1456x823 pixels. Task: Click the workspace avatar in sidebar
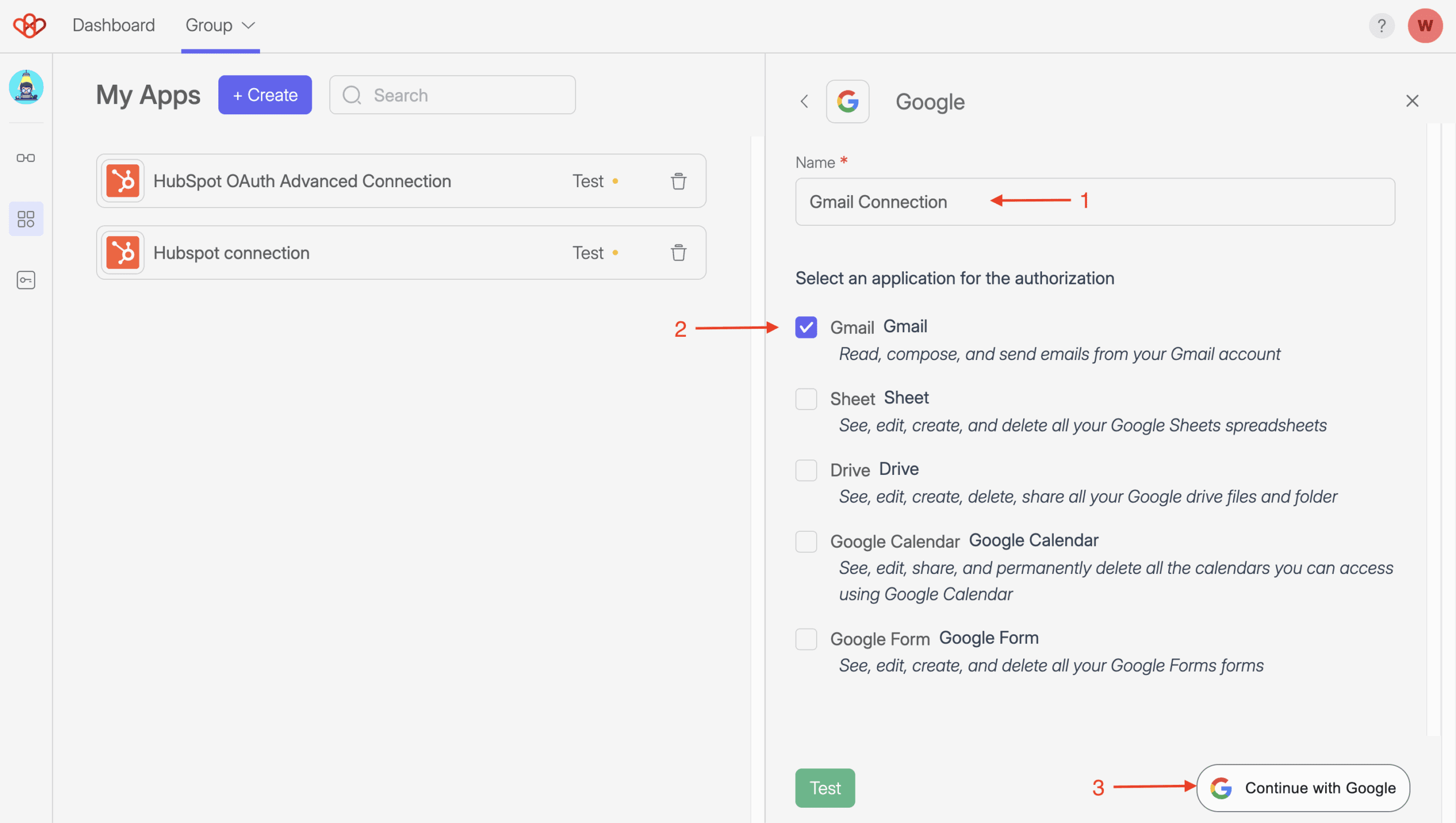[x=26, y=87]
